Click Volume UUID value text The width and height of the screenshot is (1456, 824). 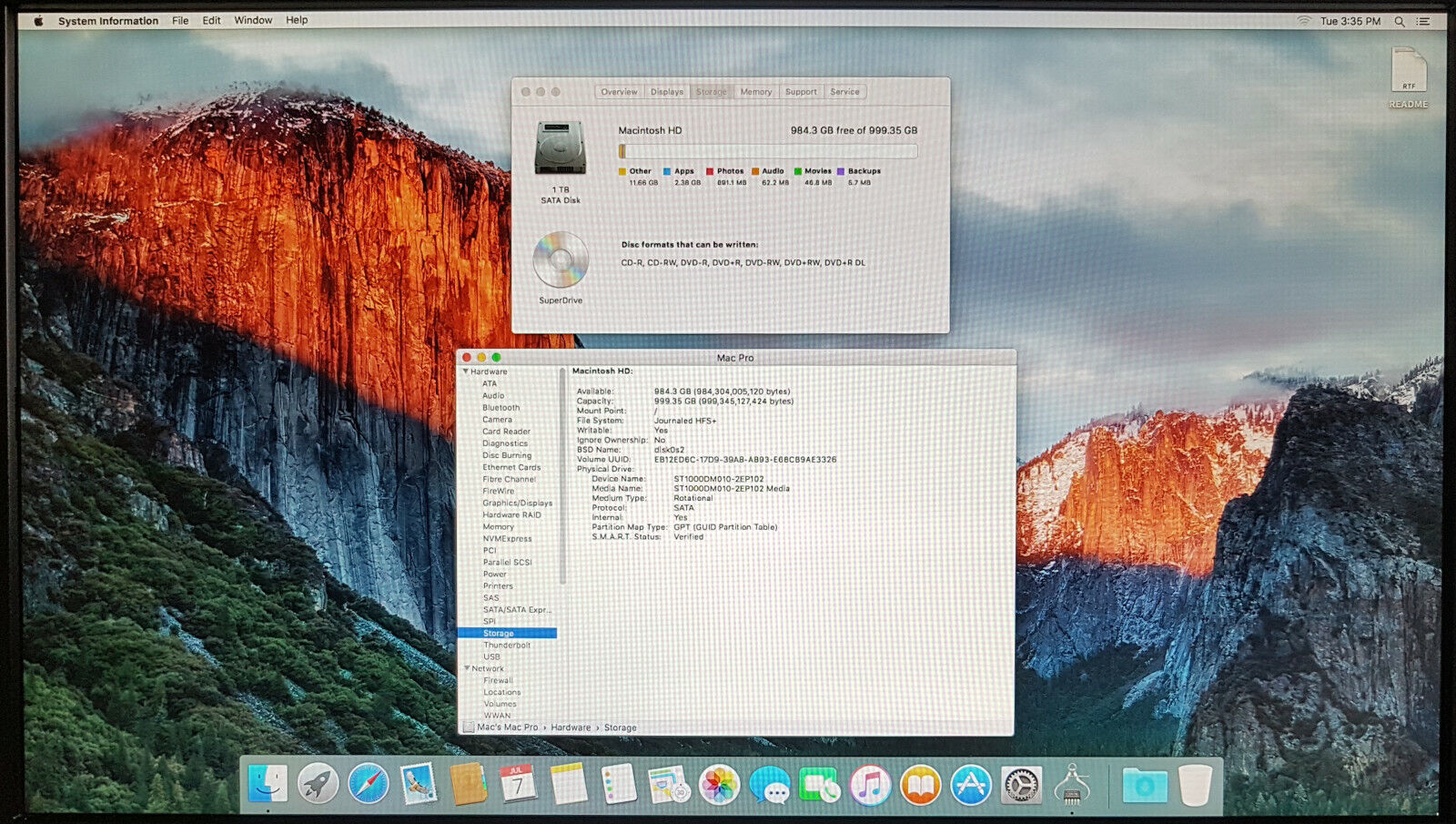click(x=744, y=460)
